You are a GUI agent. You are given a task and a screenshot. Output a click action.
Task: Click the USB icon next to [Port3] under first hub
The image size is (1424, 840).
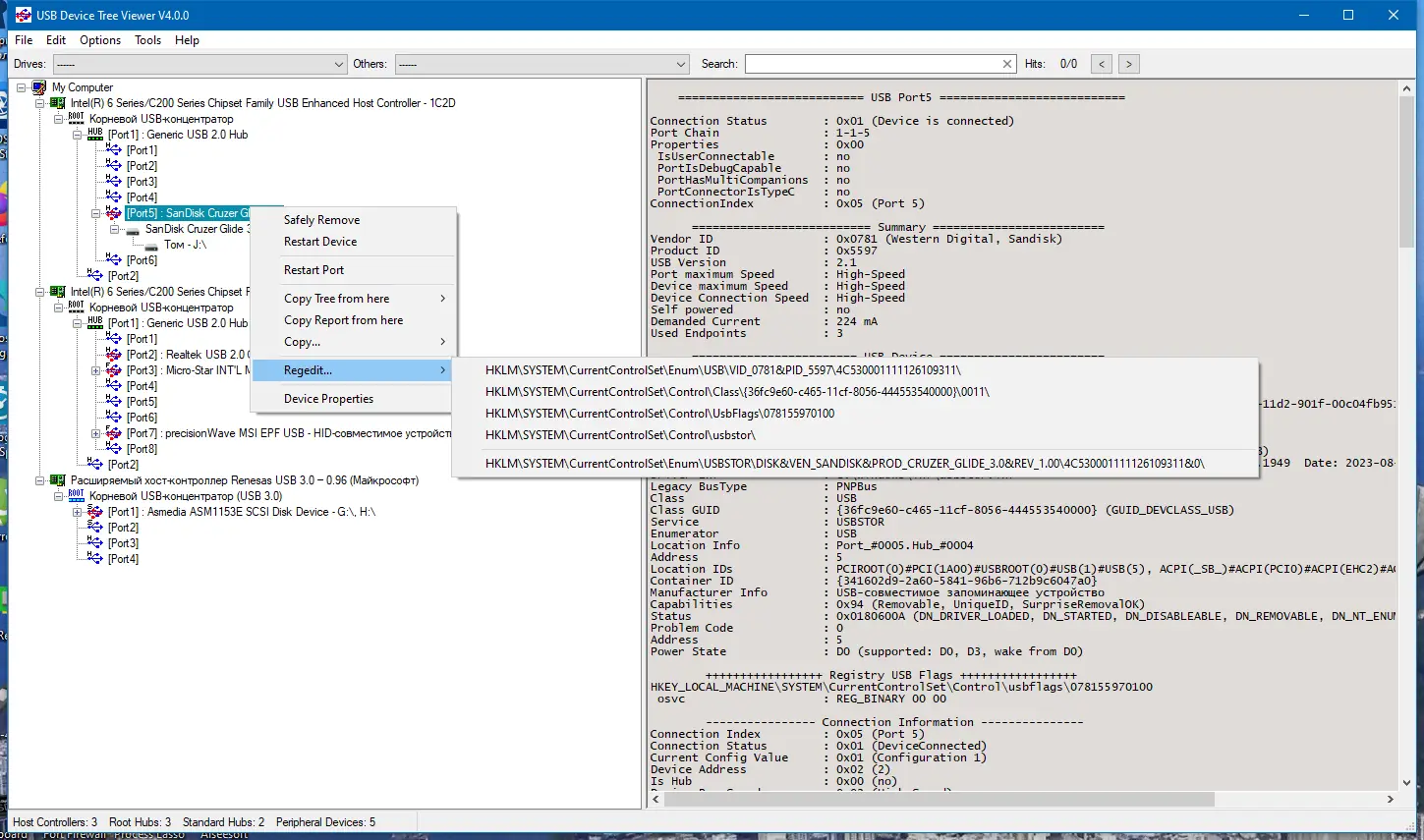[114, 182]
